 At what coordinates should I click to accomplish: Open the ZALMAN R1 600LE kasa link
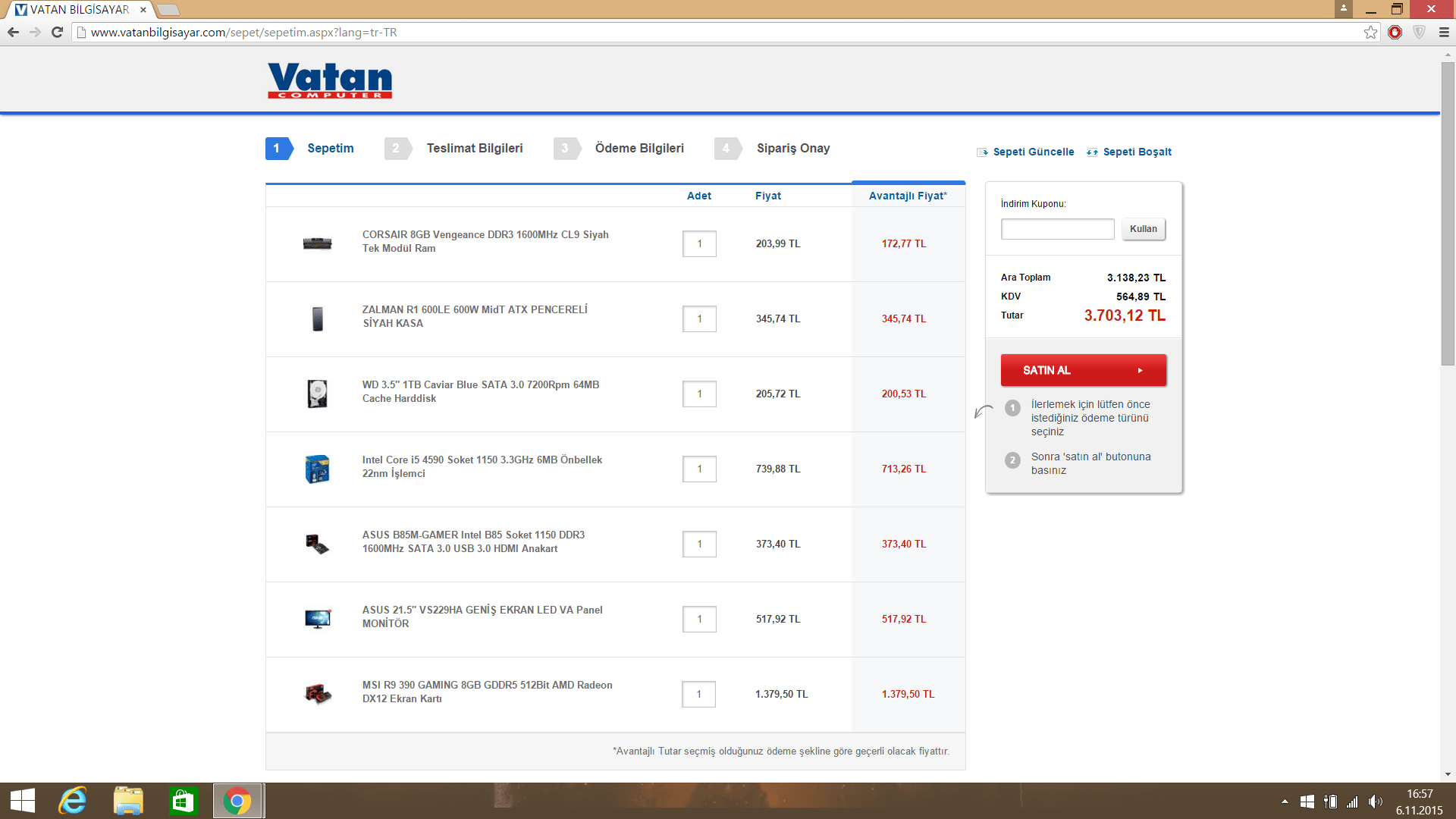pyautogui.click(x=475, y=317)
